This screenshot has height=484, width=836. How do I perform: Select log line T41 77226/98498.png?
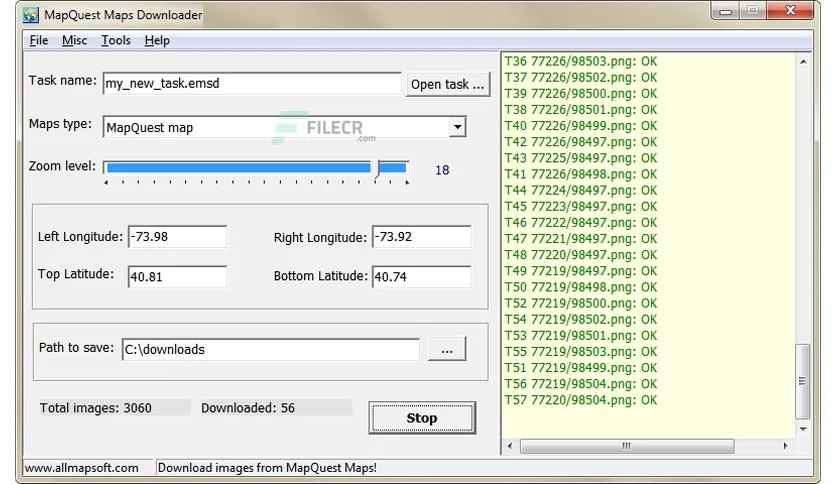point(581,174)
